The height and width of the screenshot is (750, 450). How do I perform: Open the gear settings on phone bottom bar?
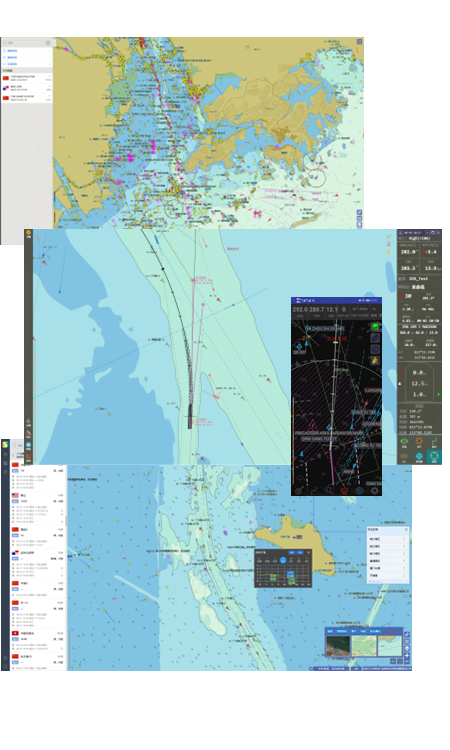[x=374, y=490]
